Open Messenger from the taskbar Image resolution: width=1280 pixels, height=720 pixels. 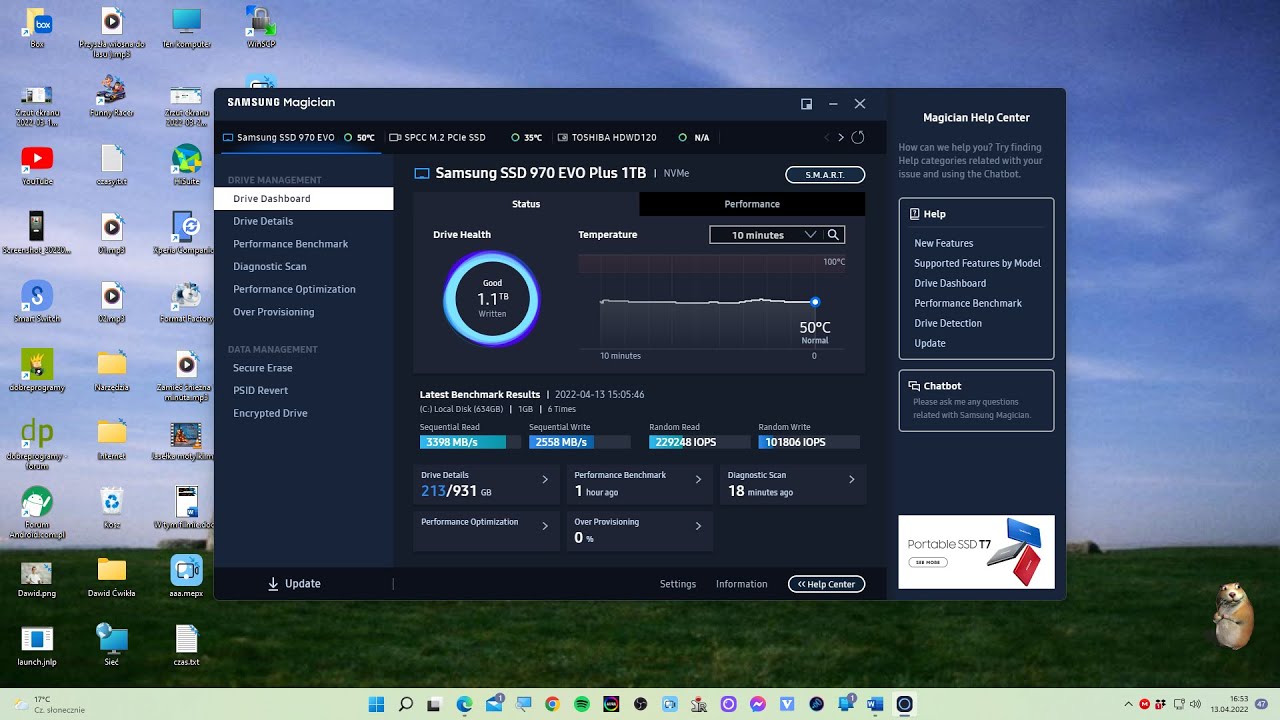(758, 704)
